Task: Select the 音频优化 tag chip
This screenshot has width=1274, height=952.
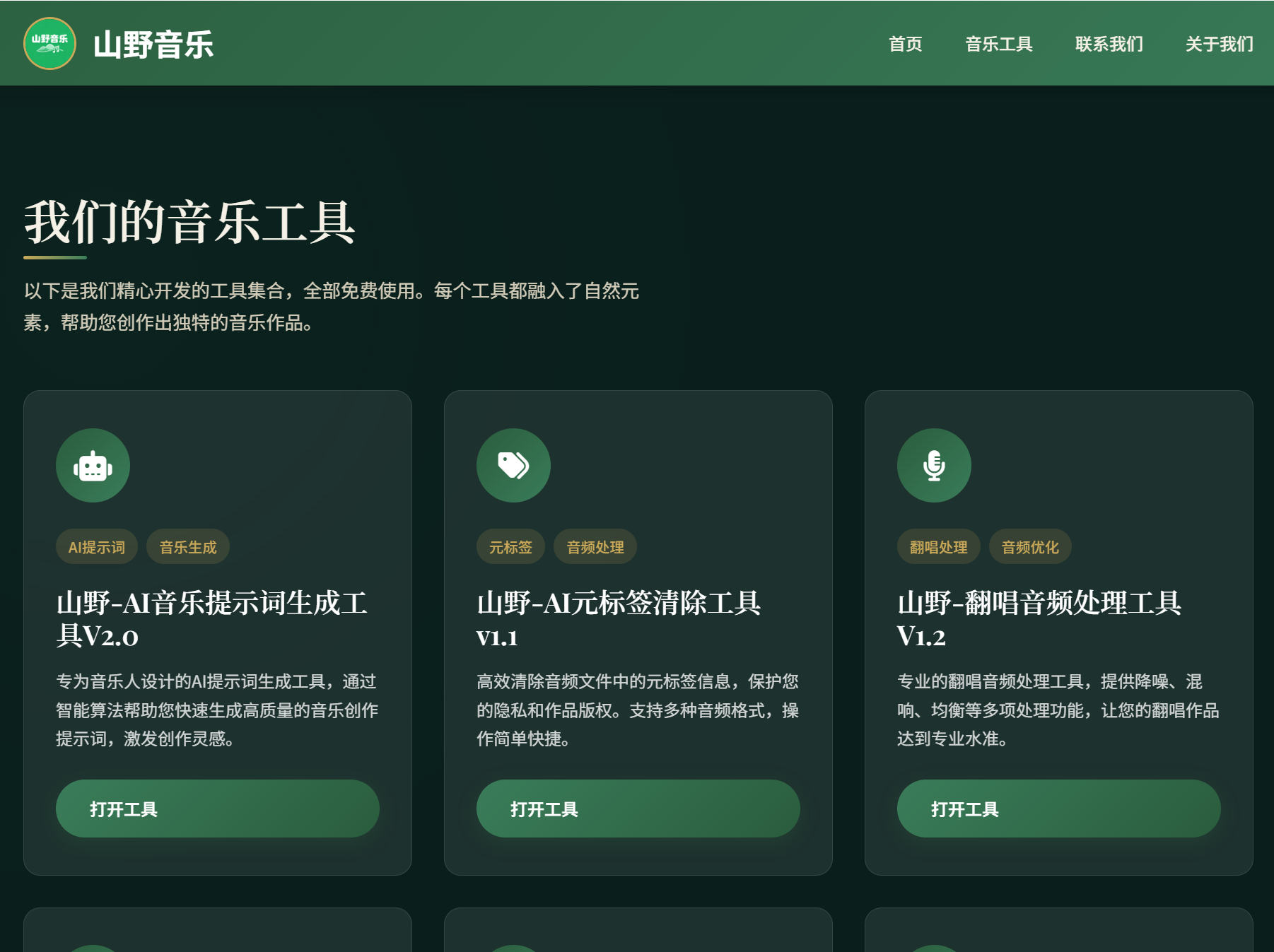Action: tap(1030, 546)
